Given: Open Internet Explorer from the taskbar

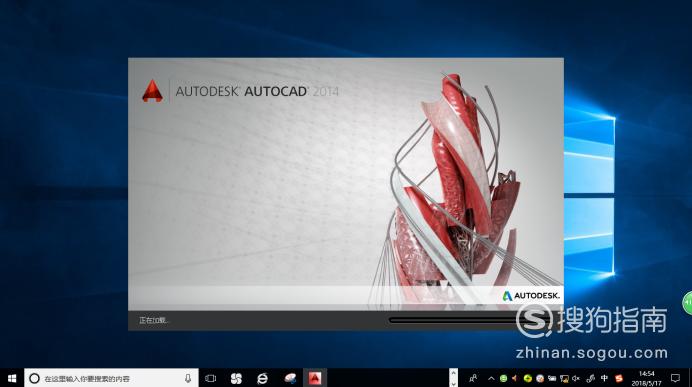Looking at the screenshot, I should 263,378.
